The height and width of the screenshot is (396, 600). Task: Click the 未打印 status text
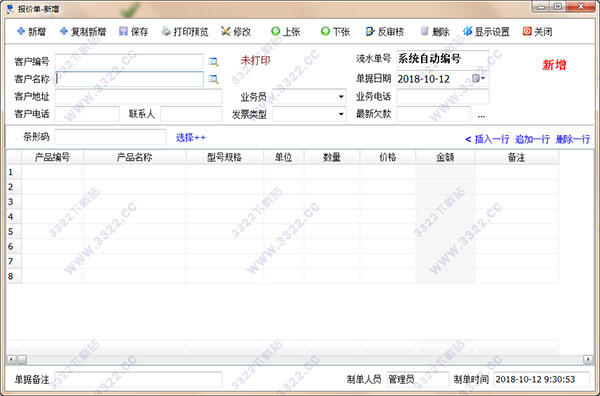[x=255, y=60]
